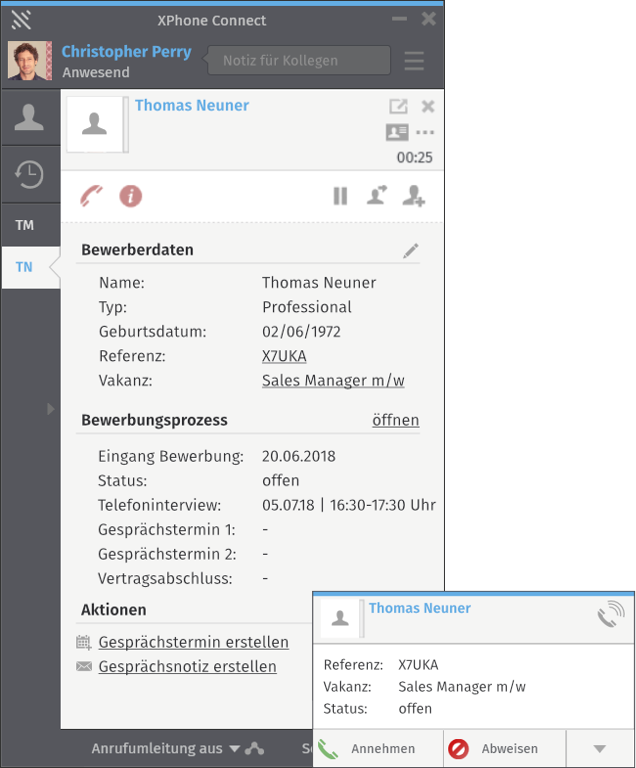Screen dimensions: 636x768
Task: Click the call timer 00:25
Action: pos(415,158)
